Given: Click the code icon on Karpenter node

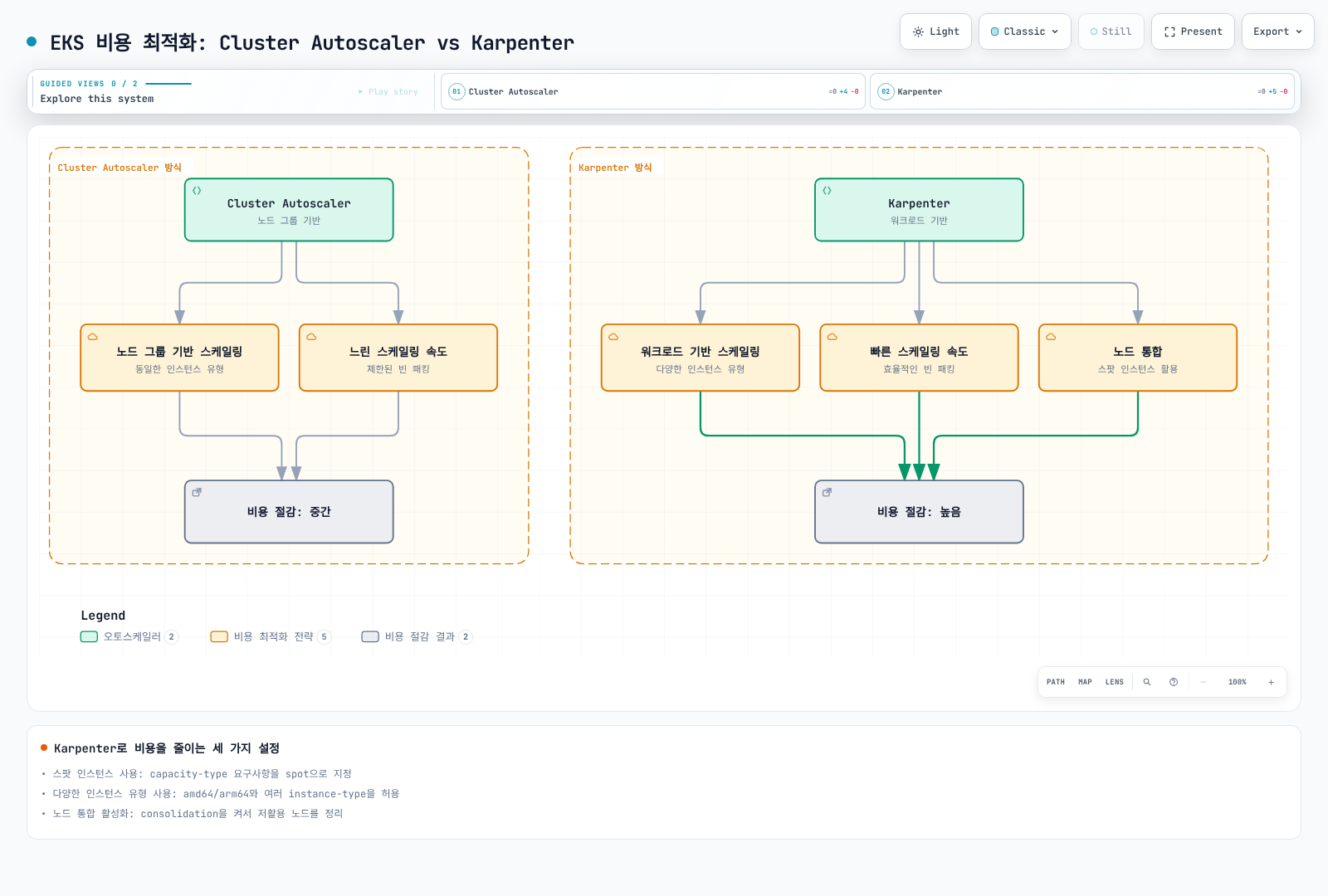Looking at the screenshot, I should 827,191.
